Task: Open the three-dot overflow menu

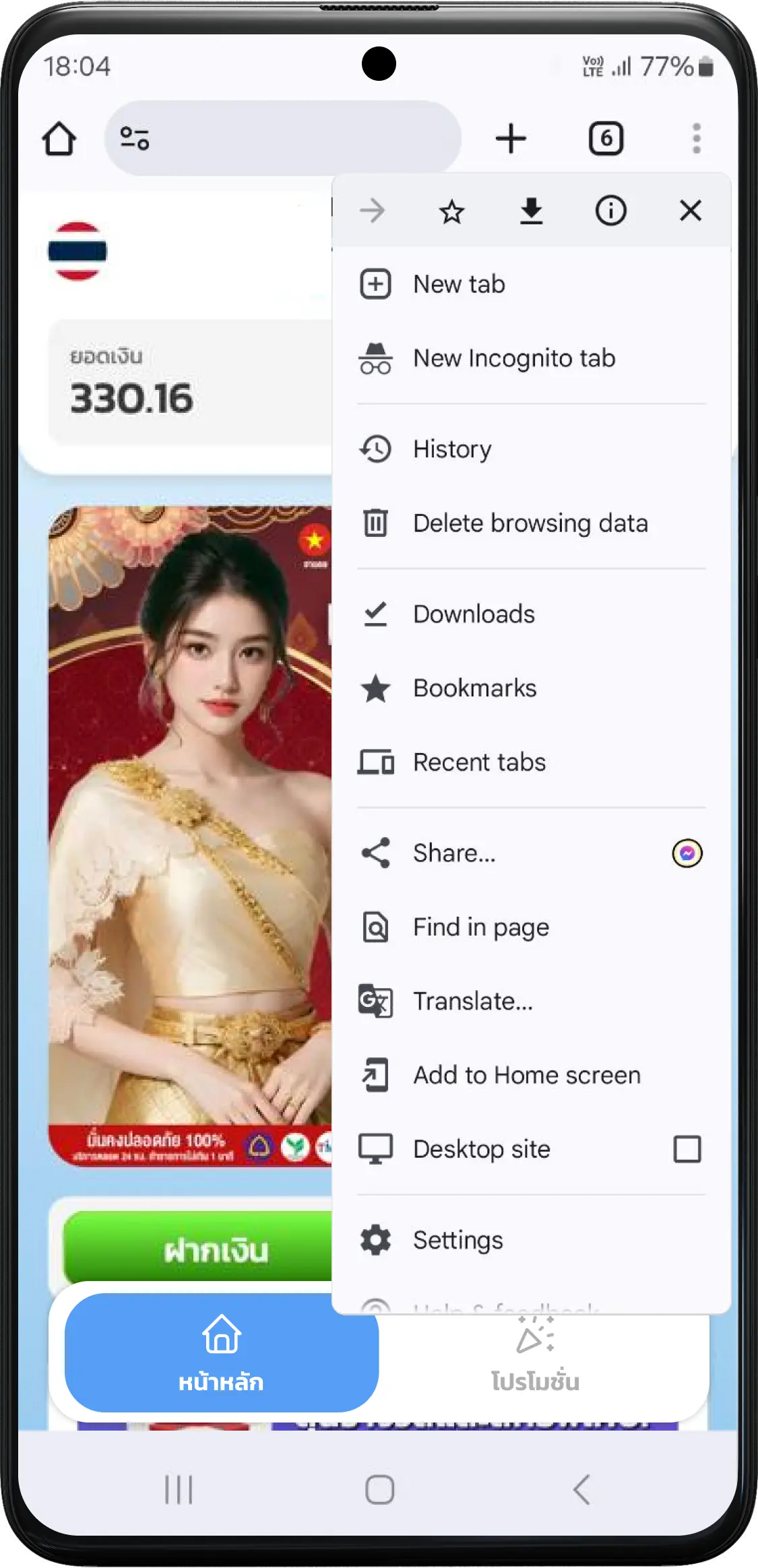Action: pos(696,139)
